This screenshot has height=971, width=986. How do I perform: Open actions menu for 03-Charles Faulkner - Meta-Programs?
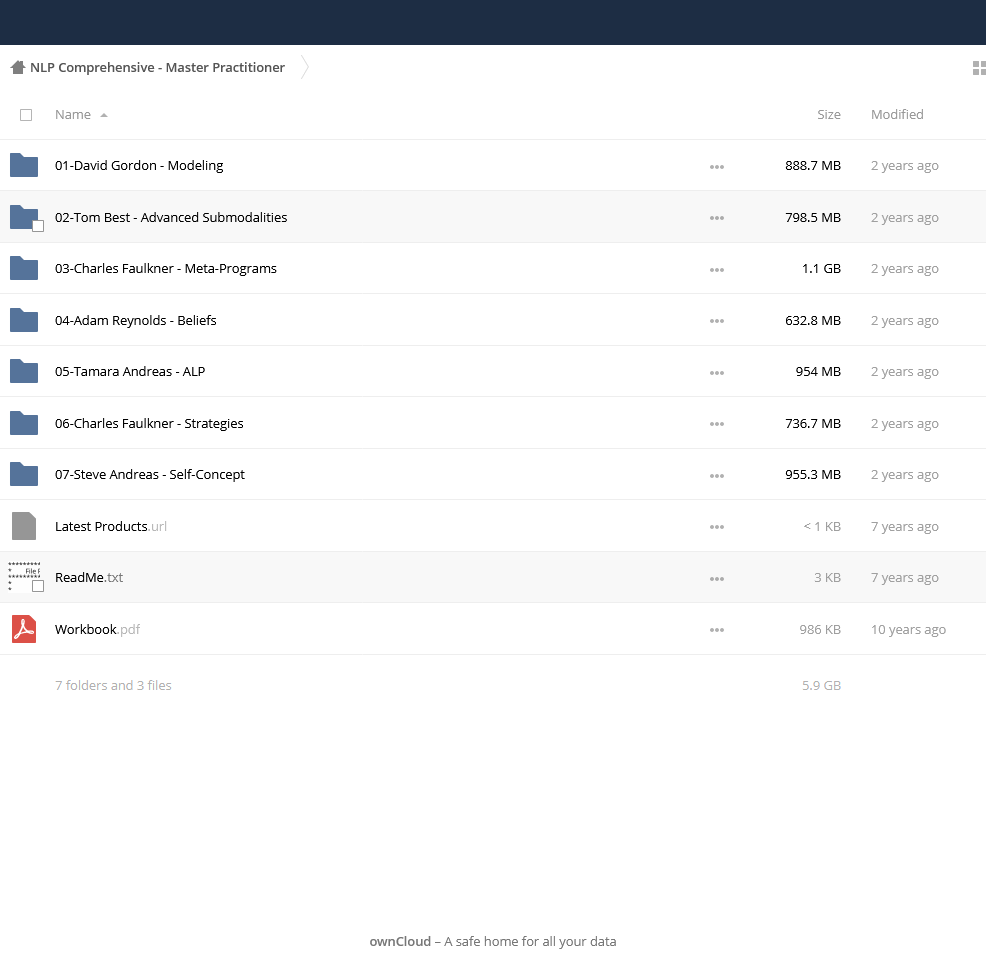pyautogui.click(x=717, y=270)
